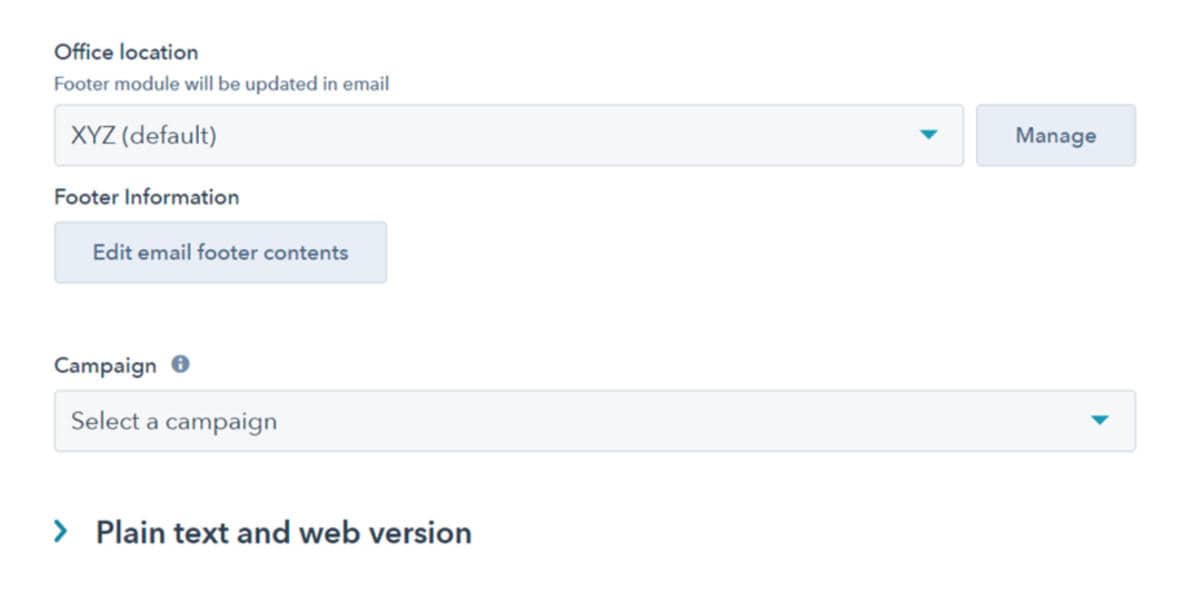Click the Campaign label
The image size is (1200, 607).
coord(105,365)
